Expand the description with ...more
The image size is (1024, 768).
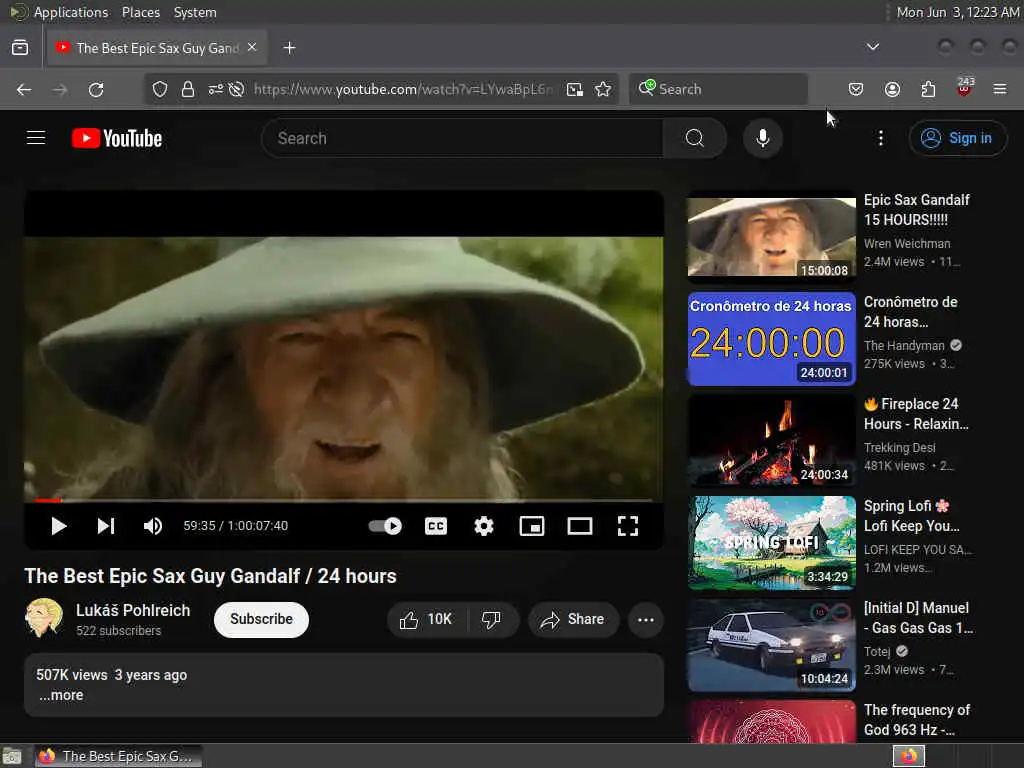tap(61, 695)
